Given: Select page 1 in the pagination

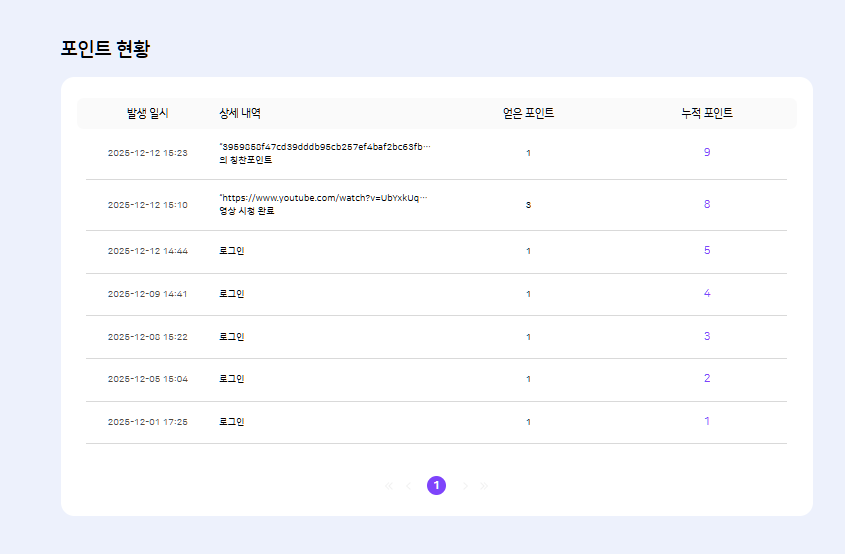Looking at the screenshot, I should 436,486.
